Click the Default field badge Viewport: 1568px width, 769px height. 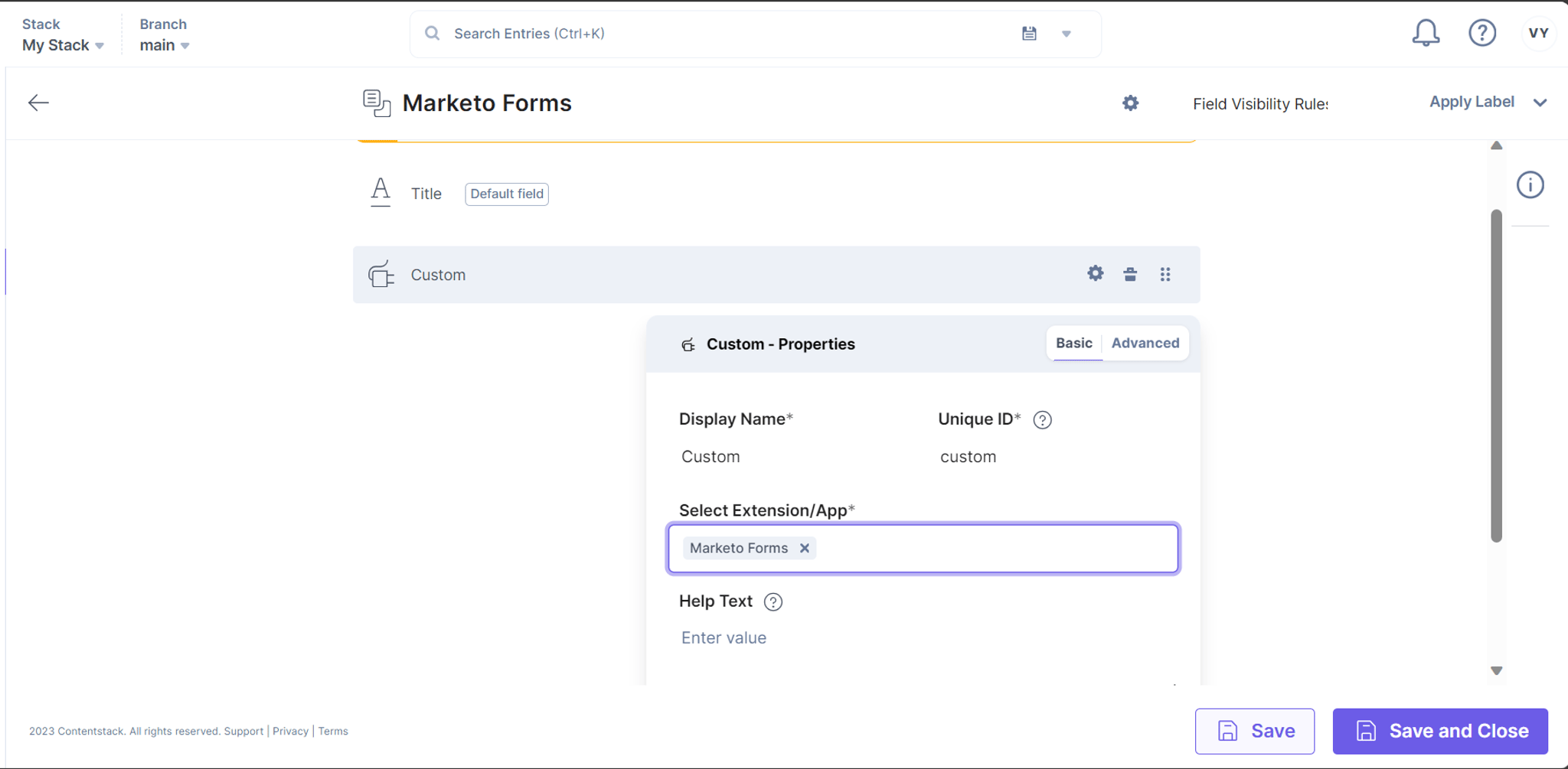coord(507,194)
